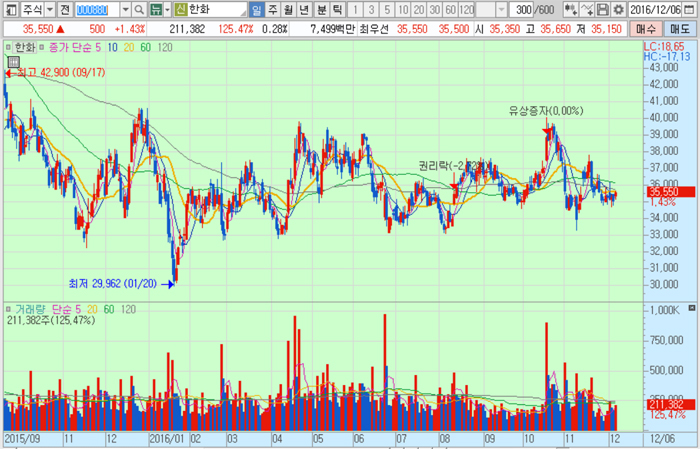Image resolution: width=700 pixels, height=449 pixels.
Task: Switch to daily chart with 일 button
Action: [257, 9]
